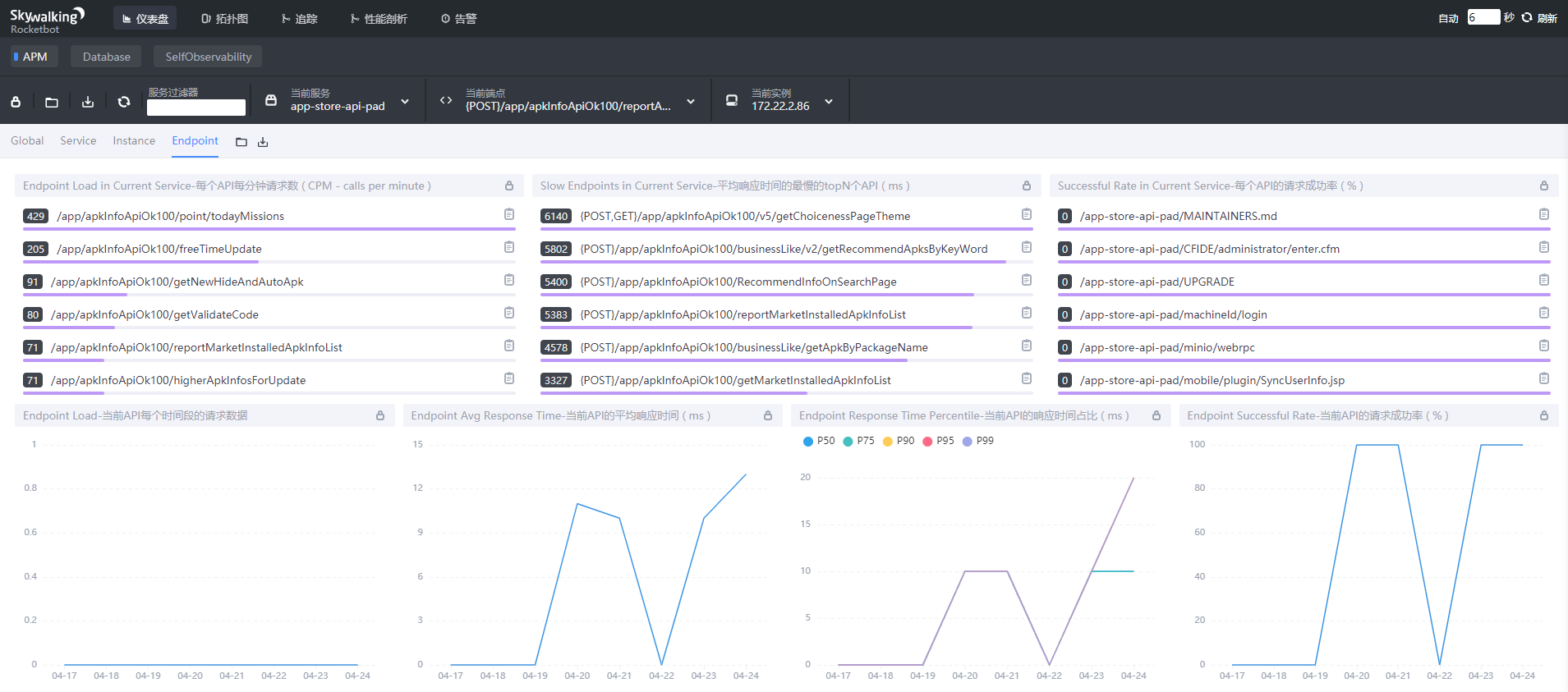Copy the higherApkInfosForUpdate endpoint name
This screenshot has width=1568, height=692.
click(509, 378)
